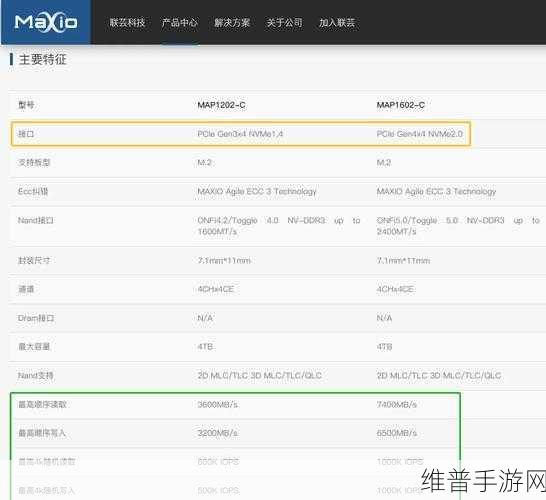546x500 pixels.
Task: Click the 通道 row label
Action: (26, 289)
